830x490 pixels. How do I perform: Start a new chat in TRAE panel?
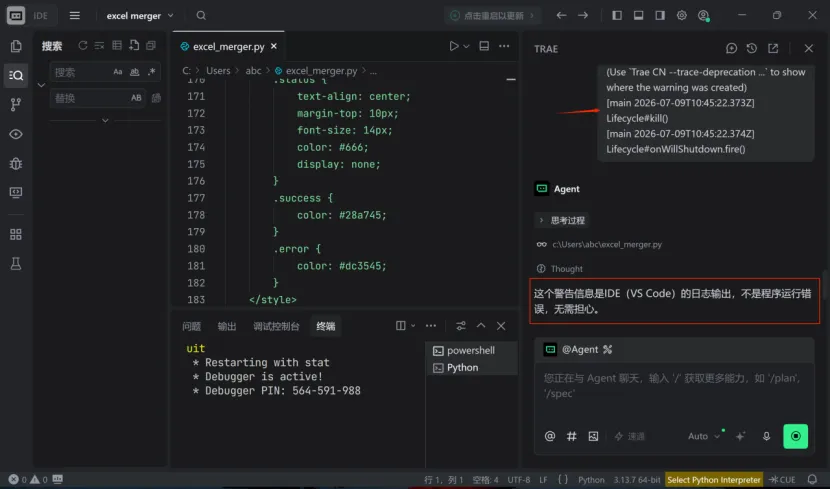click(732, 48)
